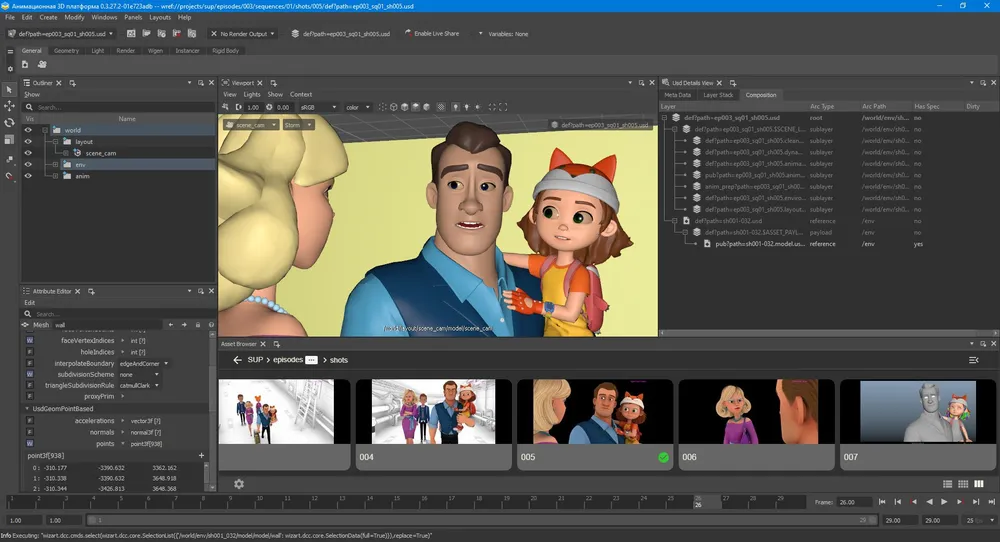This screenshot has height=542, width=1000.
Task: Activate the Move tool in left toolbar
Action: (x=10, y=106)
